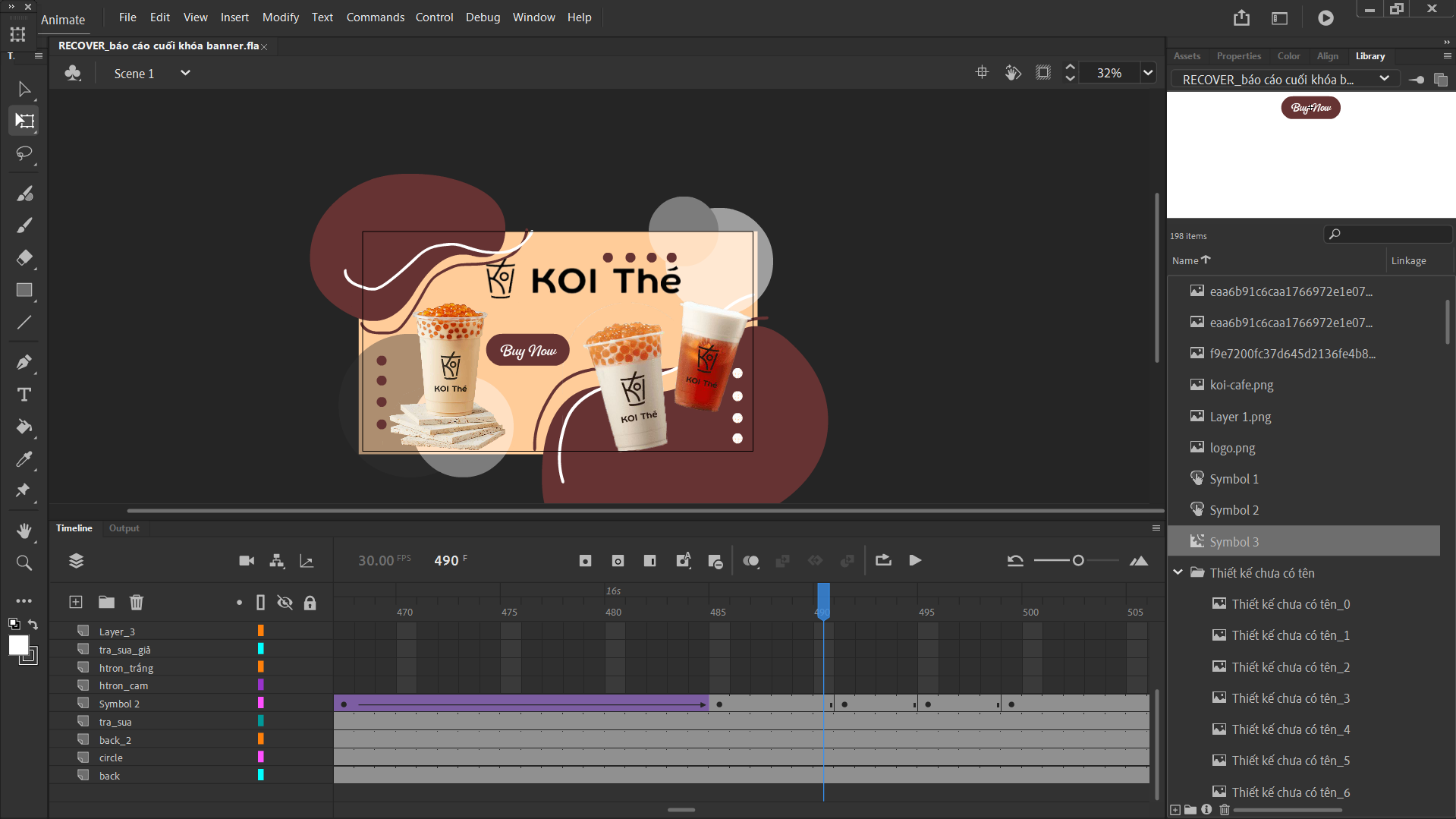This screenshot has height=819, width=1456.
Task: Add a new layer folder
Action: coord(106,602)
